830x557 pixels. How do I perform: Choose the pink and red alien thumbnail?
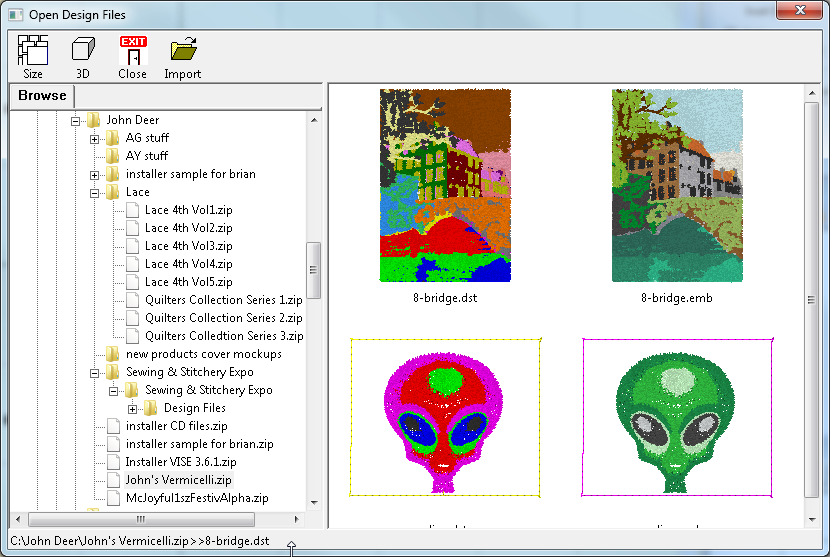pyautogui.click(x=445, y=416)
